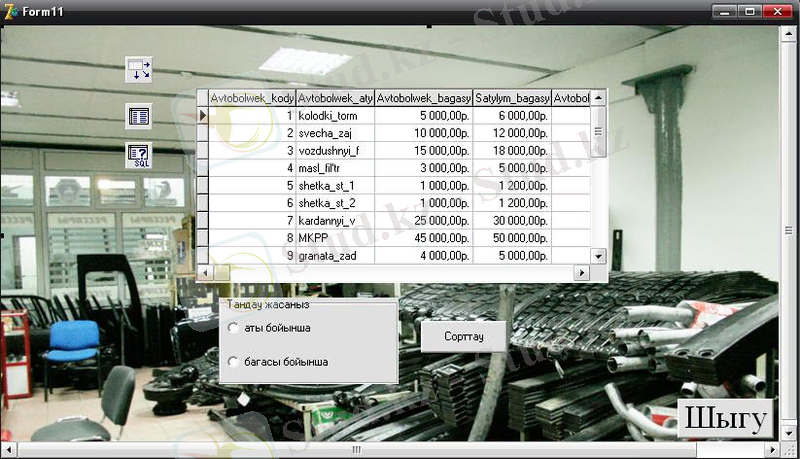Click the Form11 title bar icon
The height and width of the screenshot is (459, 800).
coord(11,11)
